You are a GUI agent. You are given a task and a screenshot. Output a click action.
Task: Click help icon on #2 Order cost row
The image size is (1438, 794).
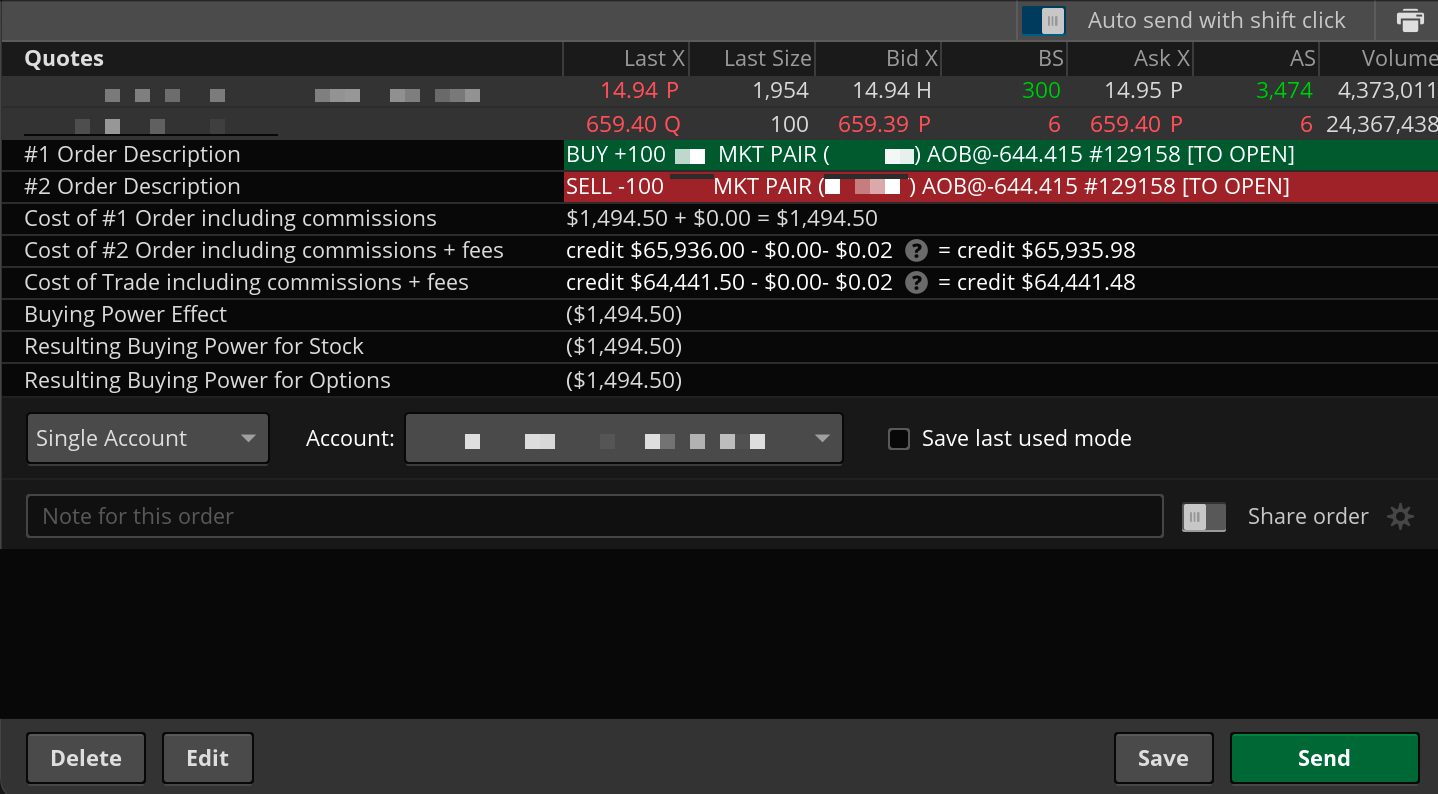tap(915, 251)
